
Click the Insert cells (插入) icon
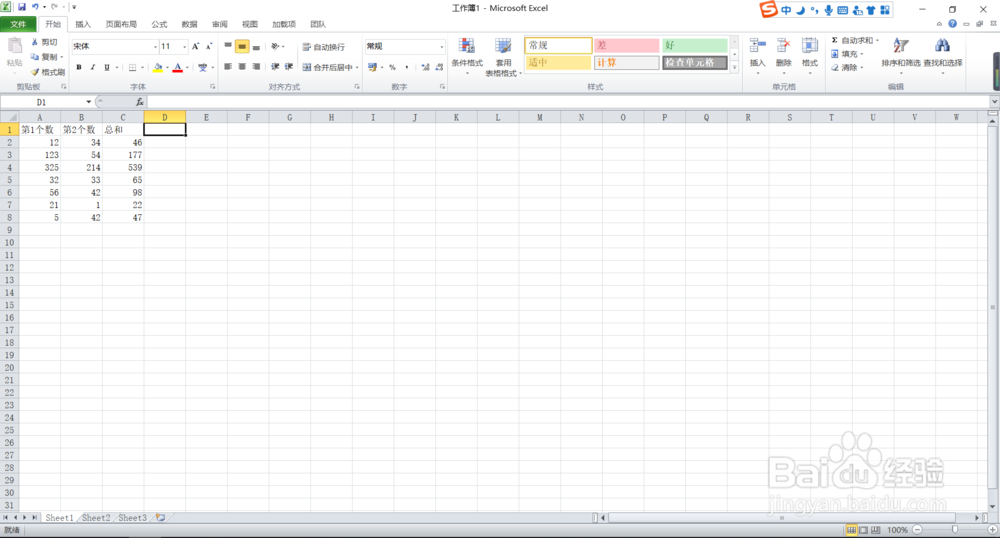[x=757, y=47]
